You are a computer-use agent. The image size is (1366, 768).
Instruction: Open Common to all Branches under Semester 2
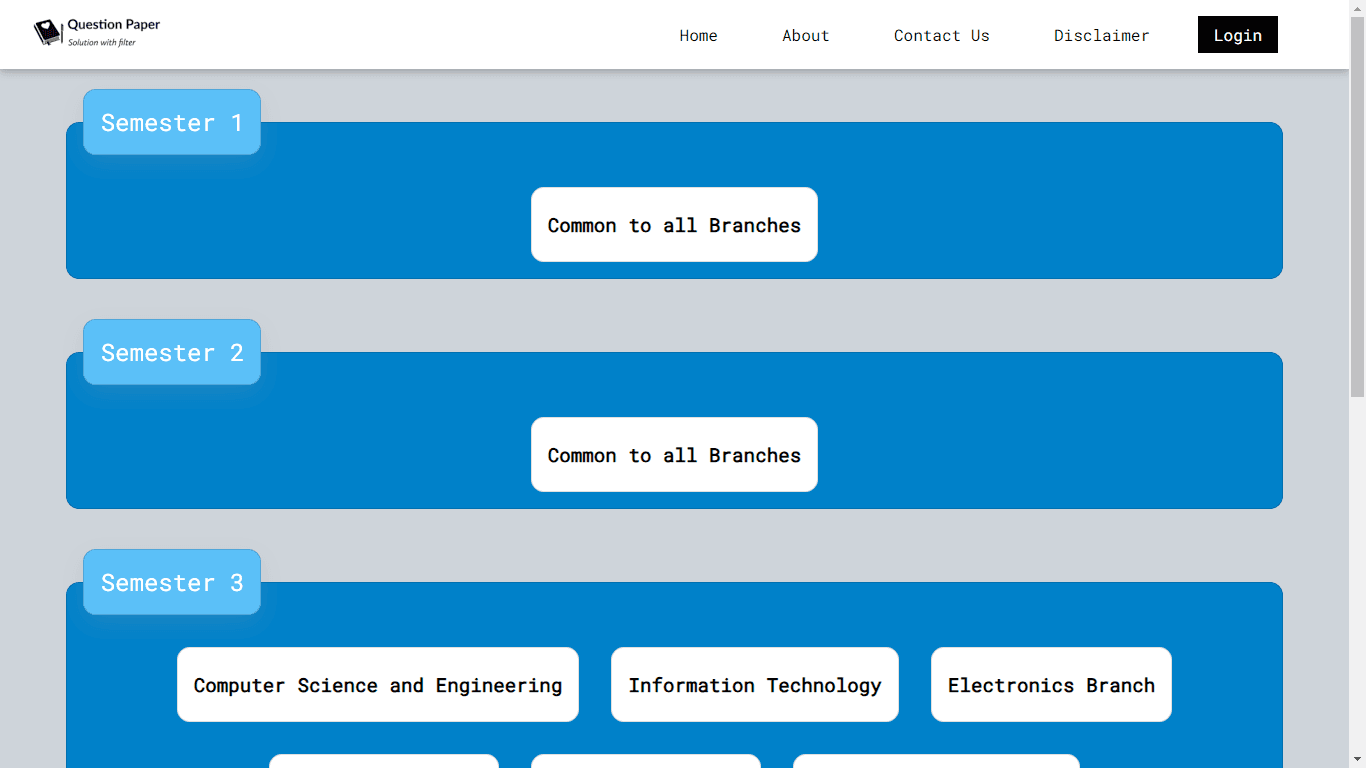click(x=674, y=455)
